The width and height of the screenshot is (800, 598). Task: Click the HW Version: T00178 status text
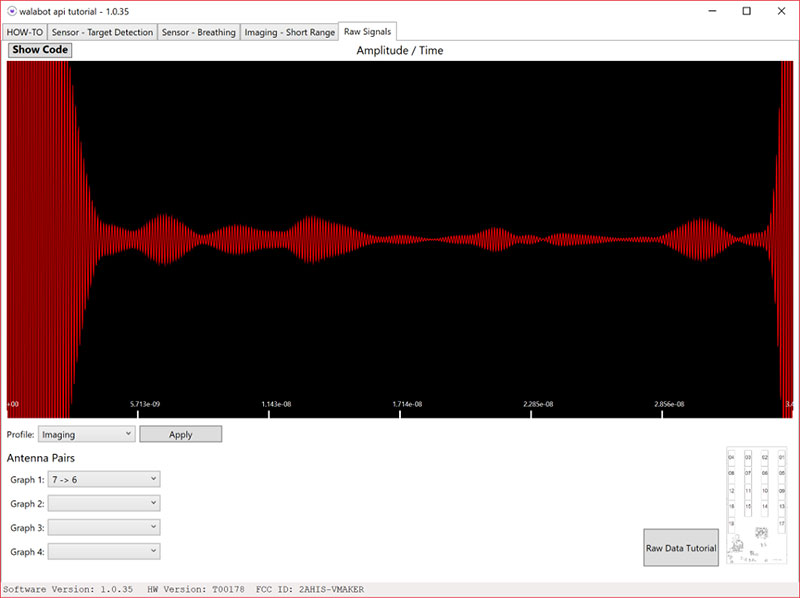click(x=195, y=589)
